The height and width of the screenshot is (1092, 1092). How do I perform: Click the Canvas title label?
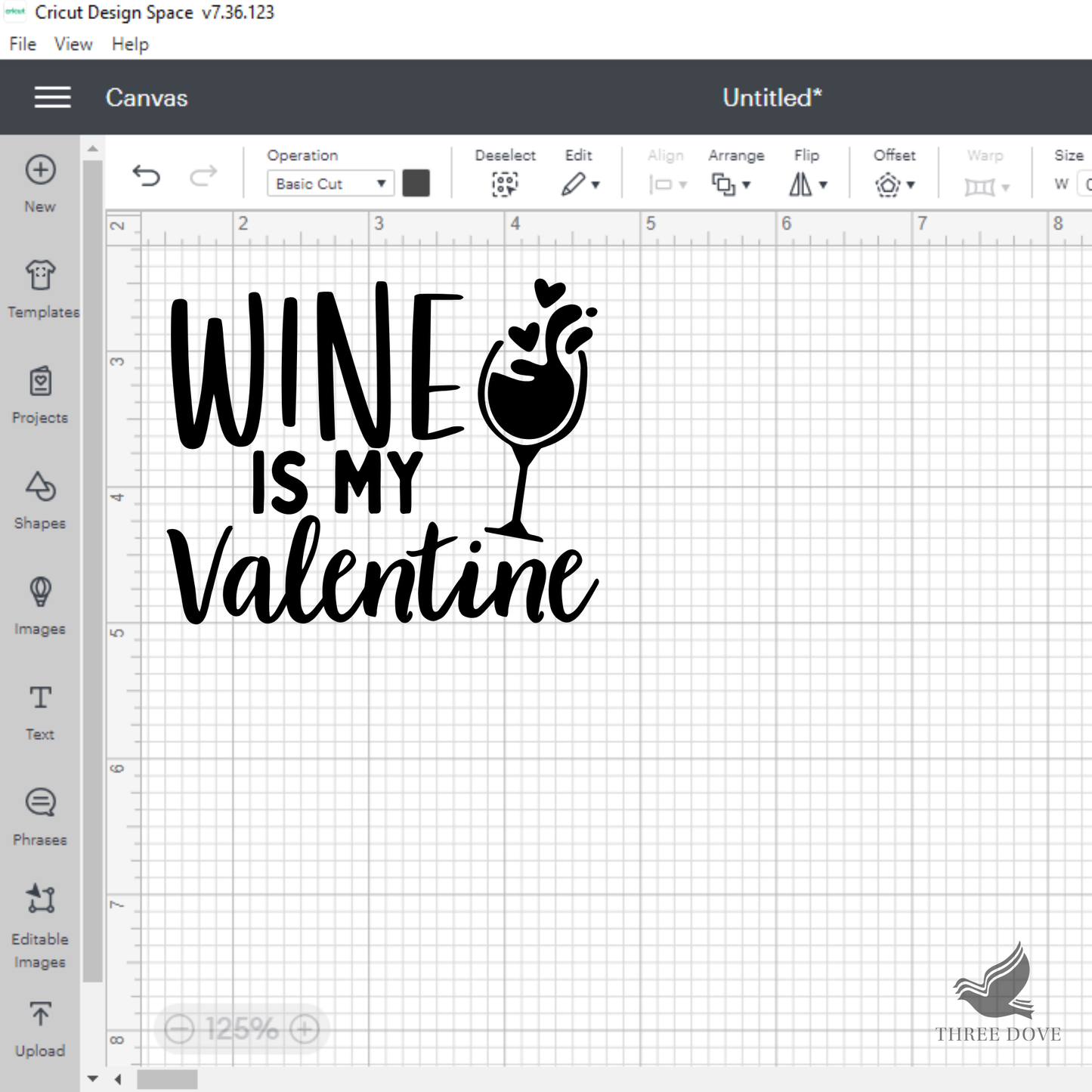tap(147, 97)
